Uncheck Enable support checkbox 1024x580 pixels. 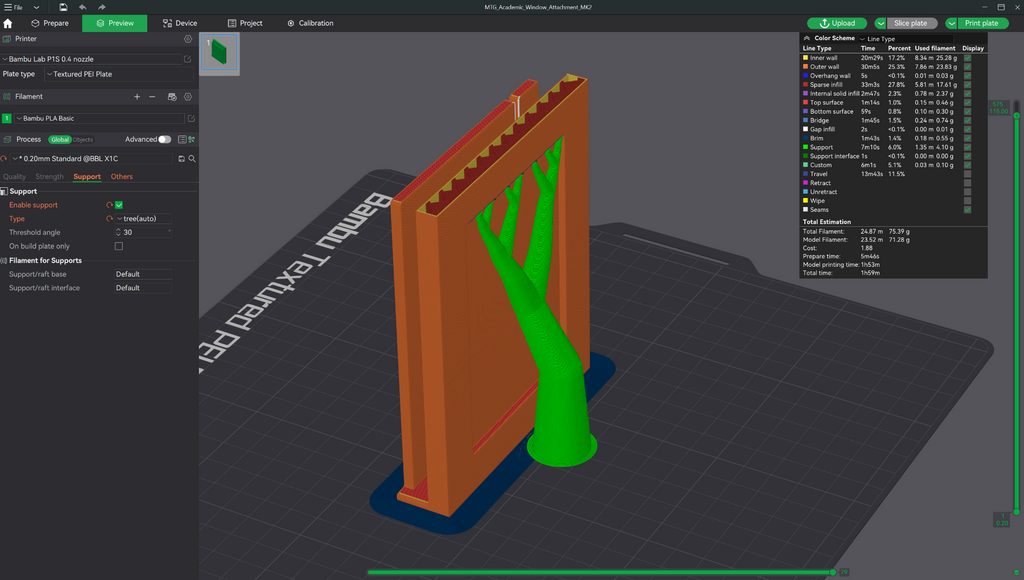(119, 205)
